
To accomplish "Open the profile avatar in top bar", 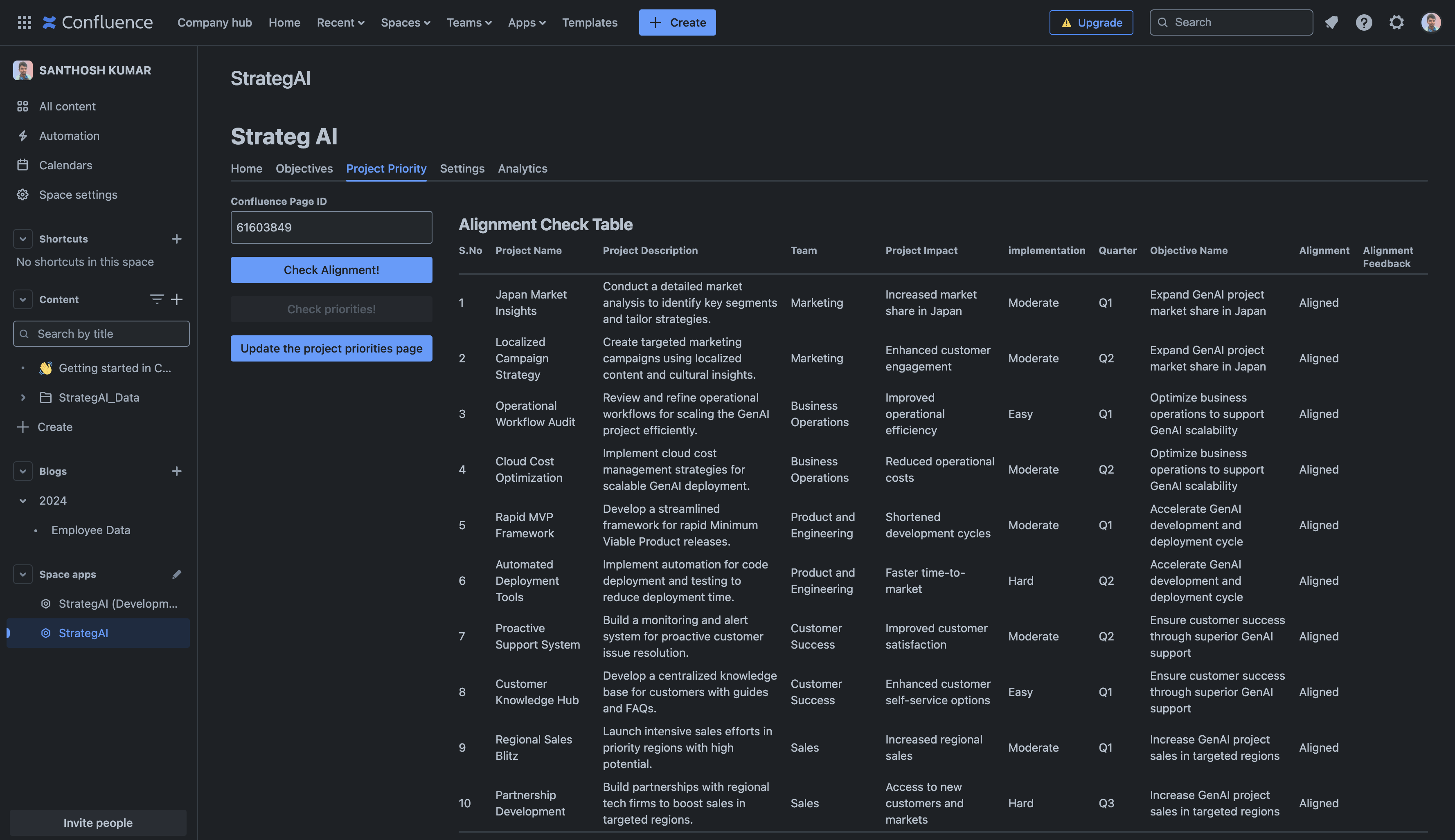I will pos(1430,22).
